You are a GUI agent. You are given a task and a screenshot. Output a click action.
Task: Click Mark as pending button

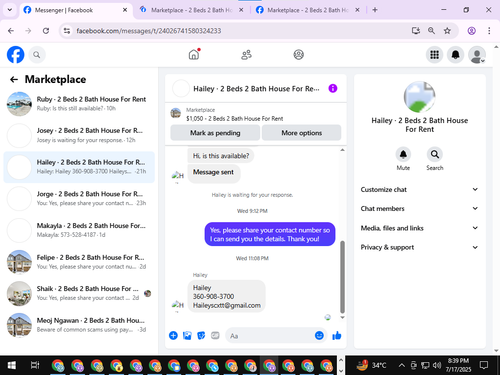[x=215, y=133]
